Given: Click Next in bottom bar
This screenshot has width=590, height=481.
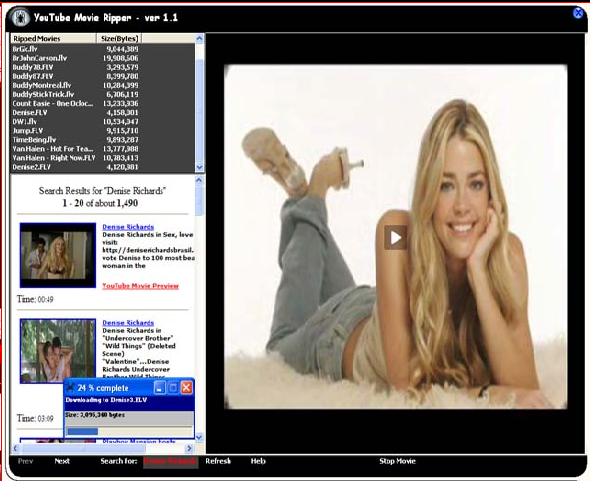Looking at the screenshot, I should point(62,461).
